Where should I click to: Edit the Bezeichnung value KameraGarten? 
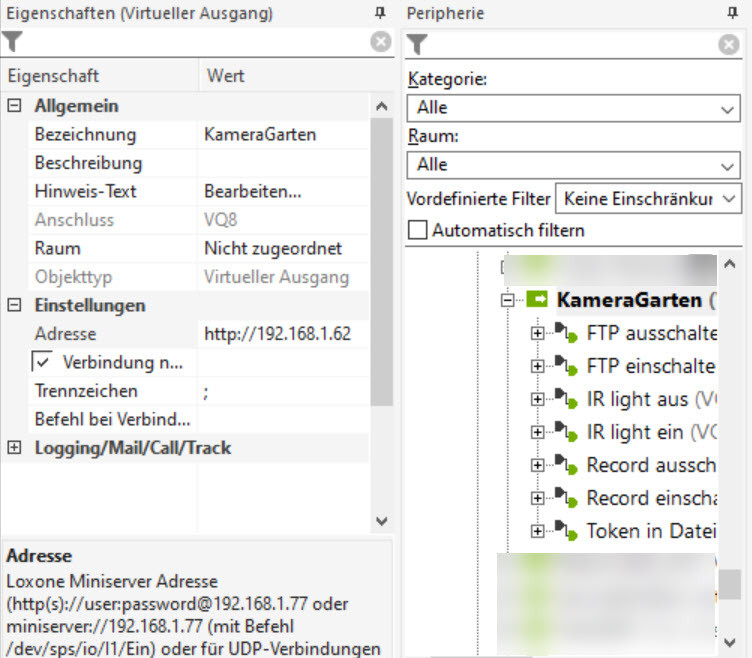[283, 134]
